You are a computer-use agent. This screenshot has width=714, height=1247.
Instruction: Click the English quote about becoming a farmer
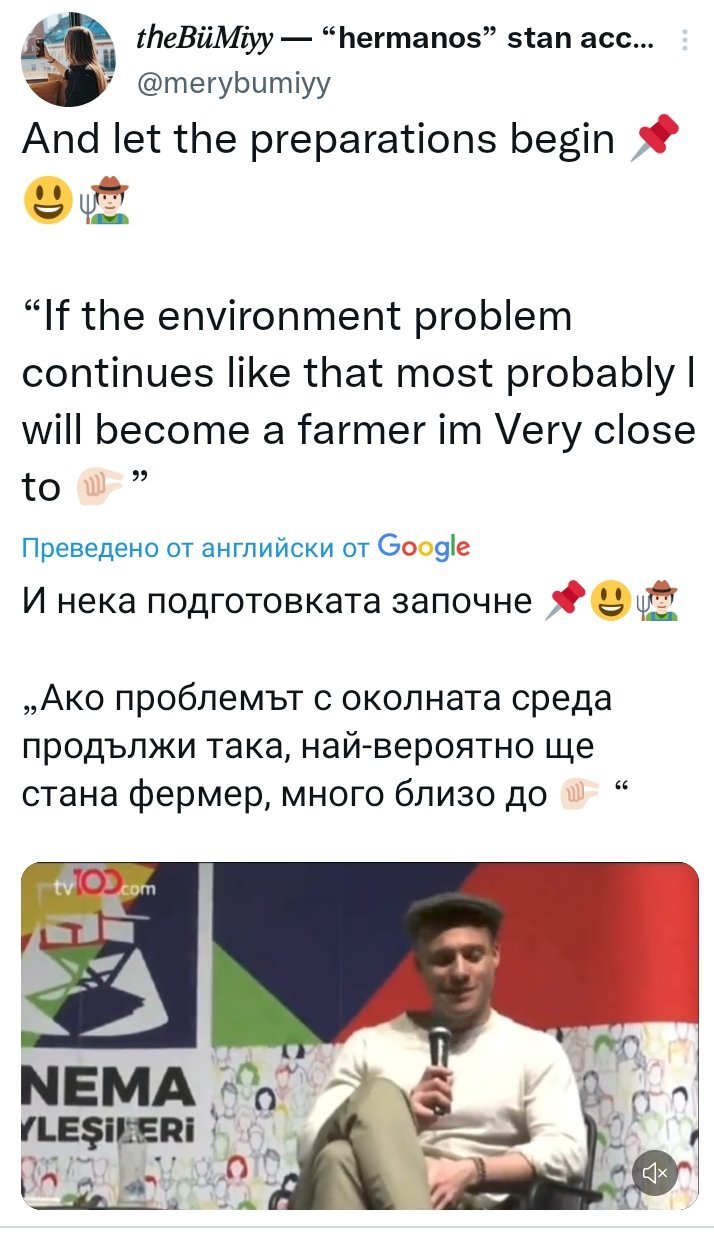[358, 401]
